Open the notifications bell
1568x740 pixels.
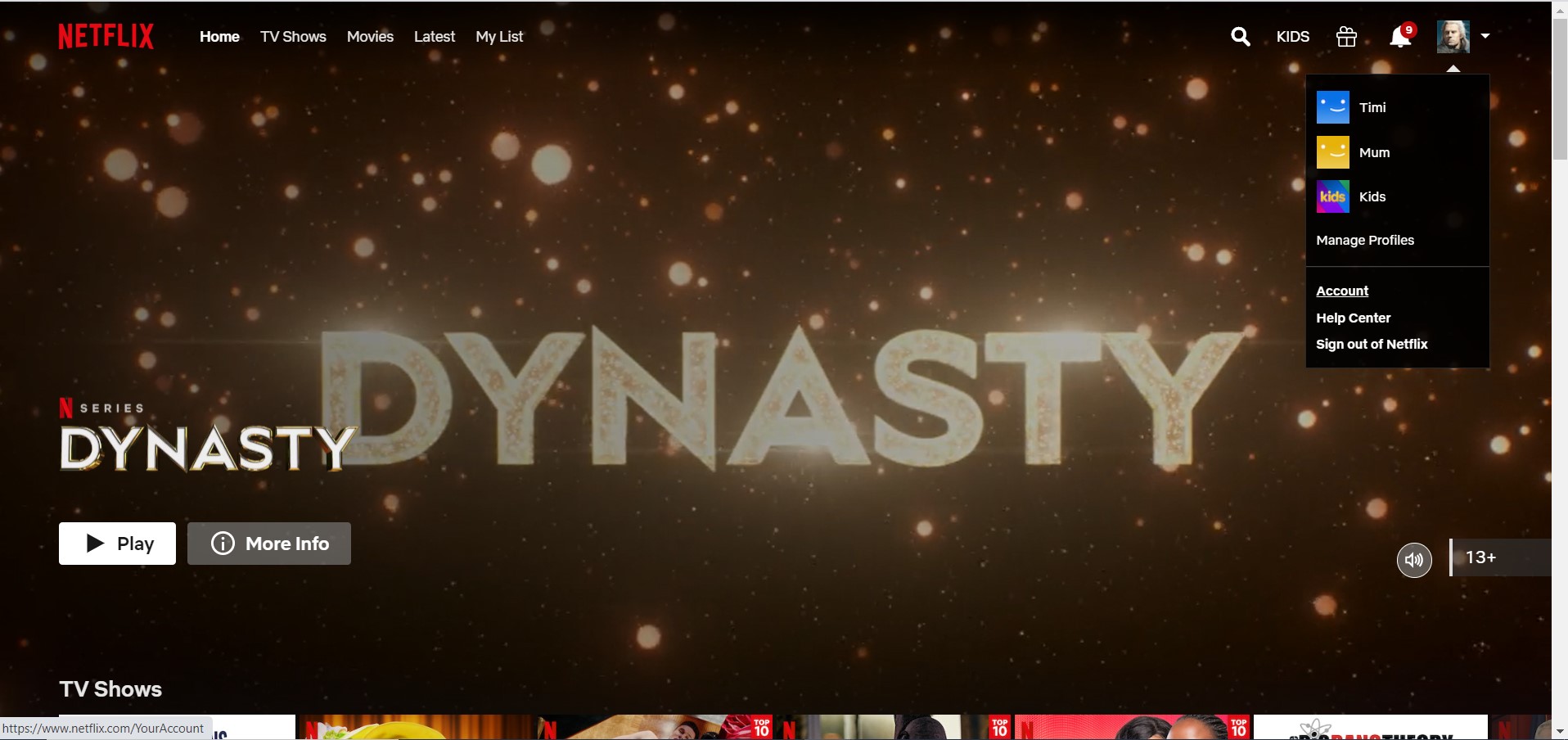[1400, 36]
